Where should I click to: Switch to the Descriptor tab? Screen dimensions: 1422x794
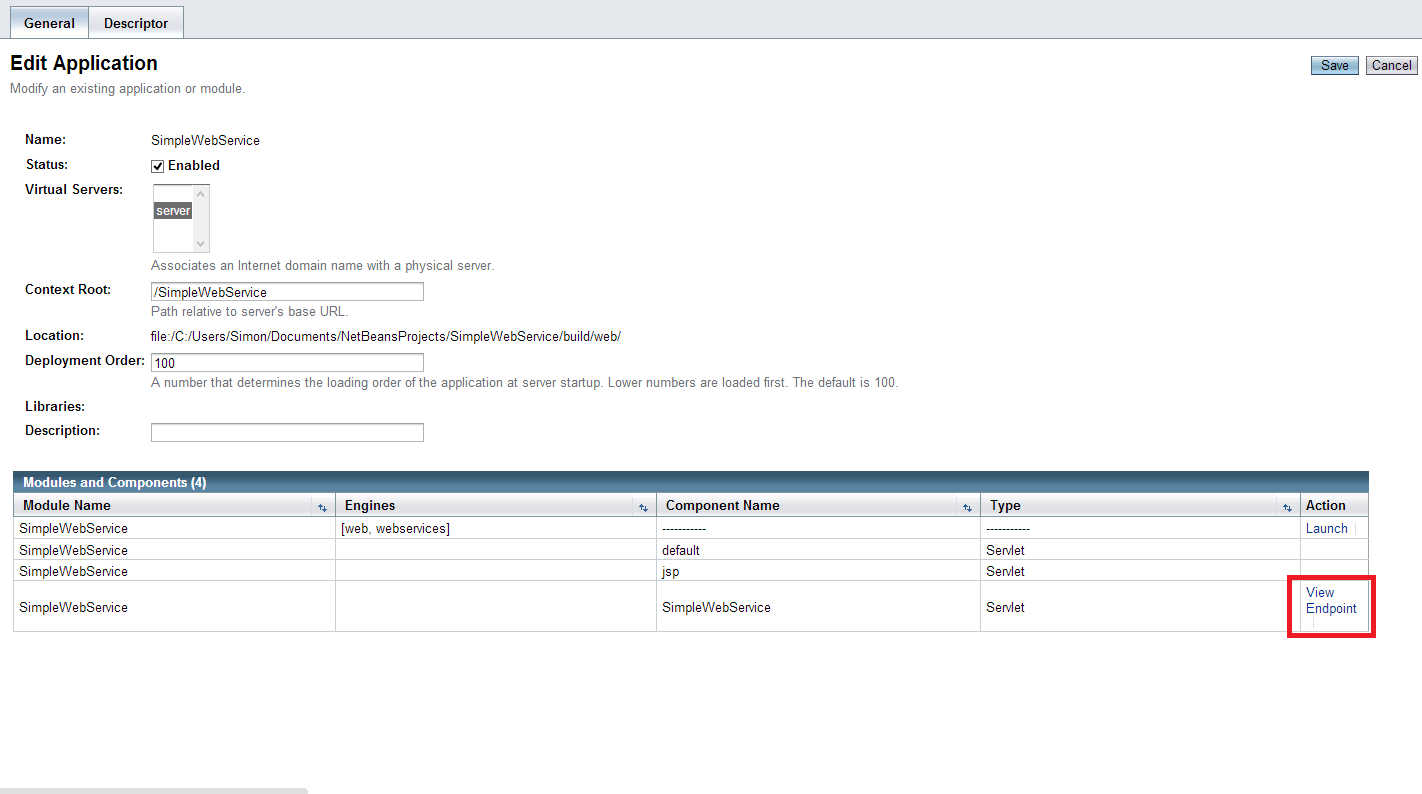tap(136, 23)
